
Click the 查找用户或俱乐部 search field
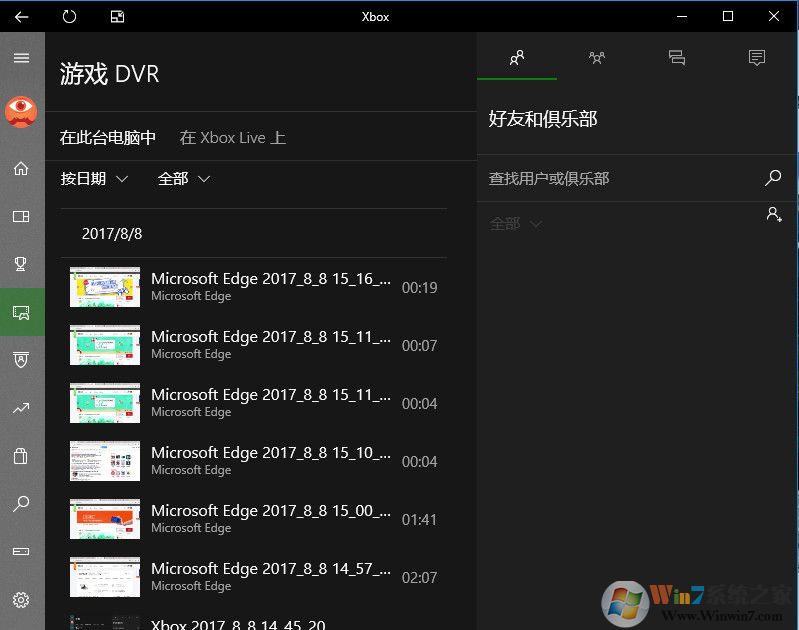pos(622,178)
